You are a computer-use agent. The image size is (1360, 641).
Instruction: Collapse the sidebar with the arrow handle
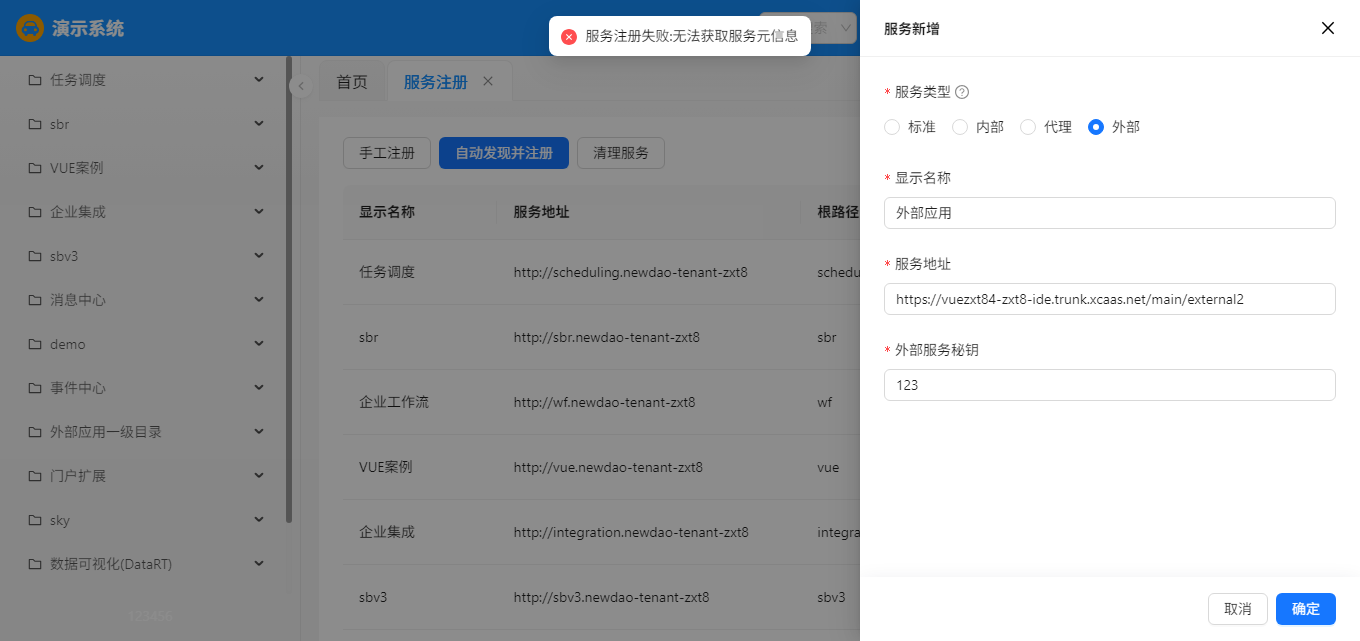[x=300, y=87]
